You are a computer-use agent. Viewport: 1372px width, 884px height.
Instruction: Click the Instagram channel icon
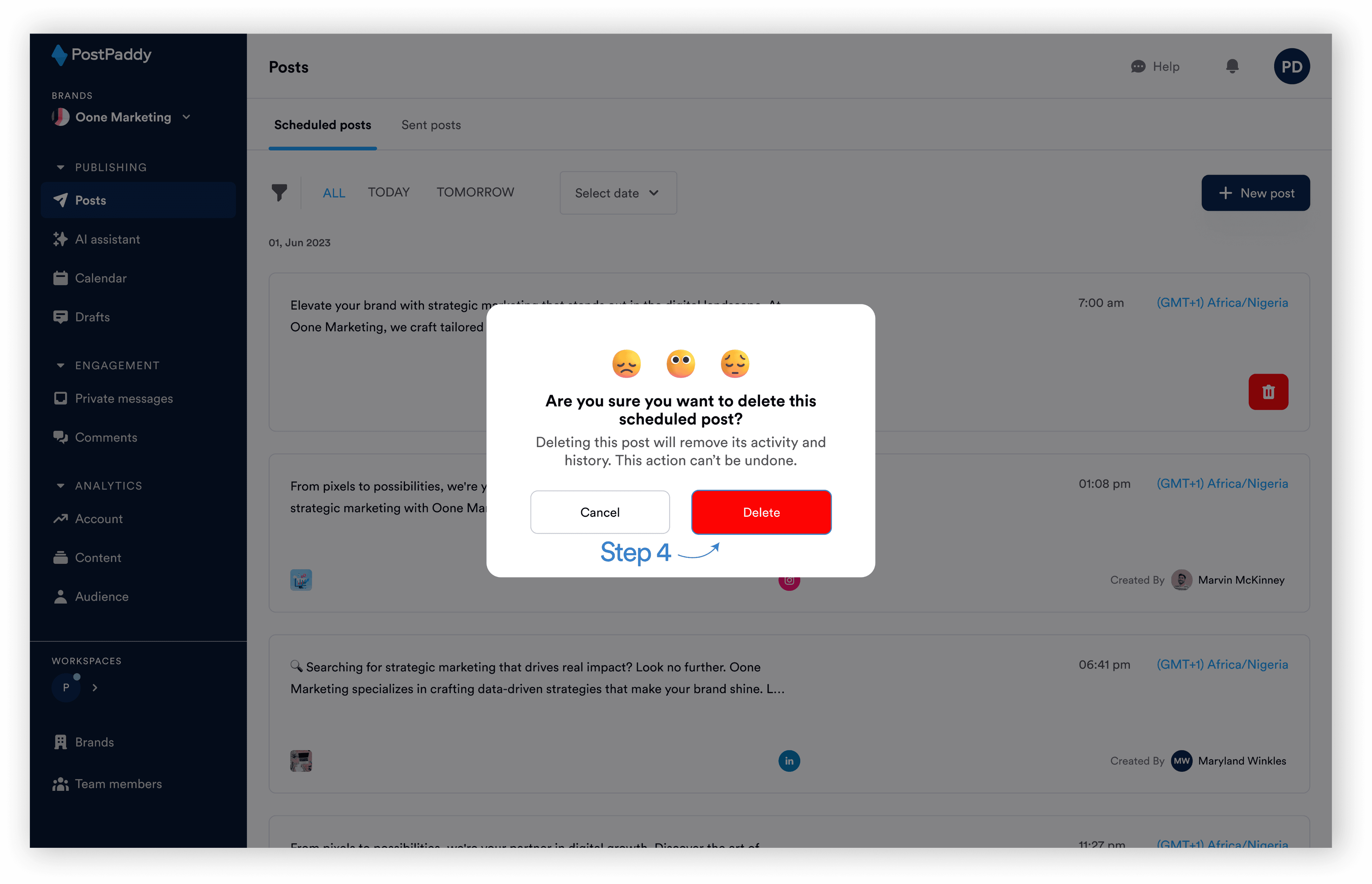click(x=789, y=581)
